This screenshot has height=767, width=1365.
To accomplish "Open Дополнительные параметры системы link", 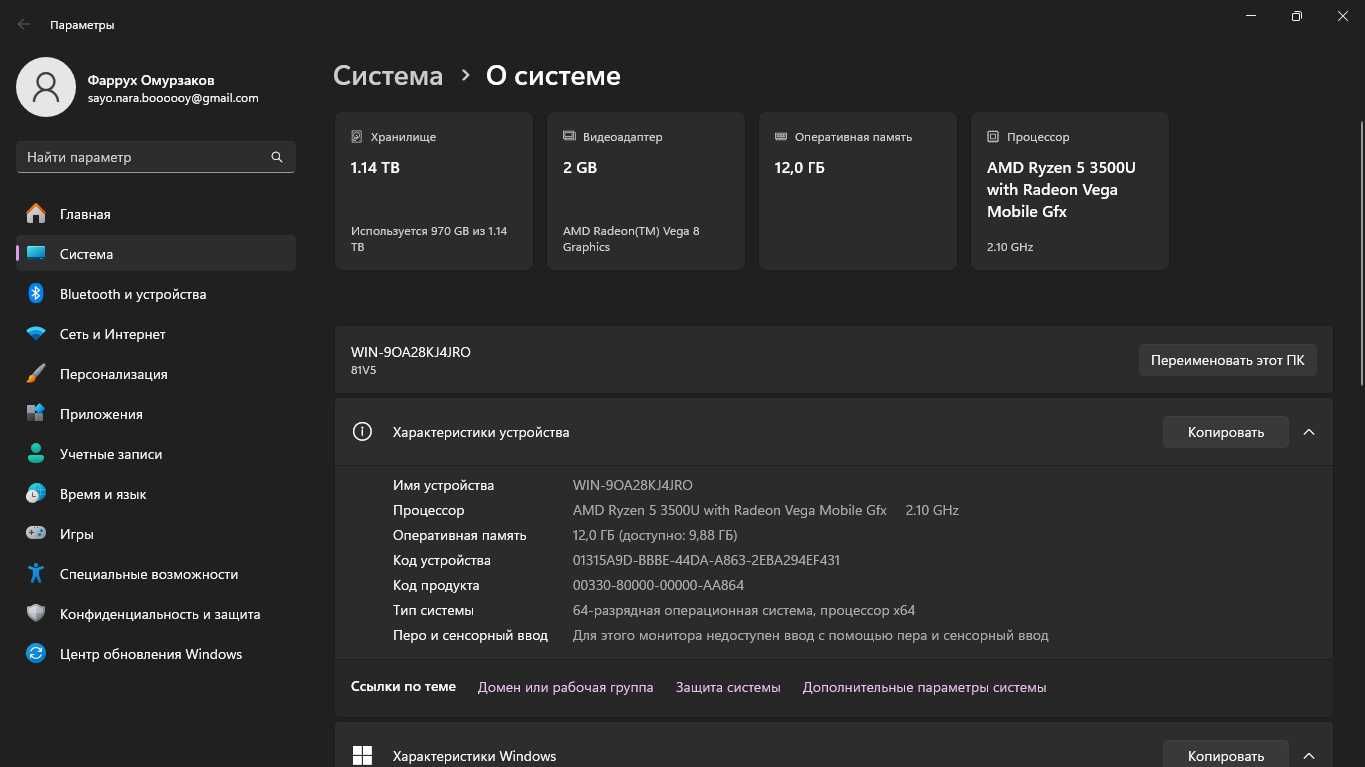I will pyautogui.click(x=925, y=687).
